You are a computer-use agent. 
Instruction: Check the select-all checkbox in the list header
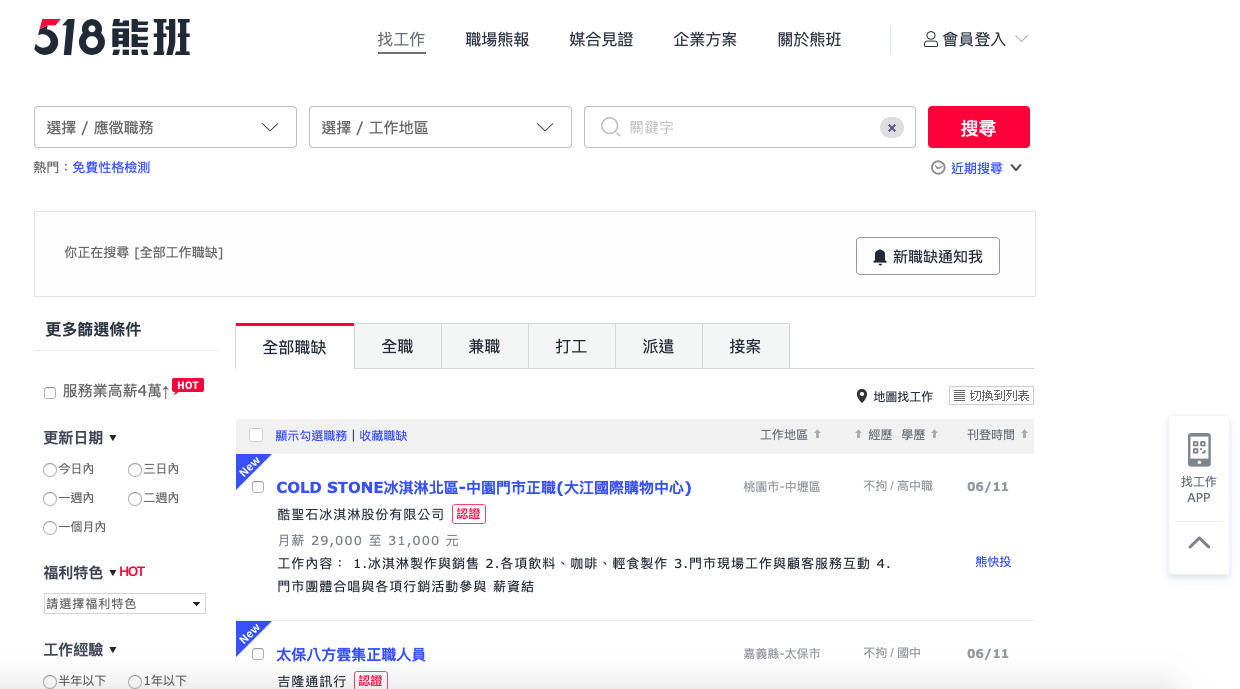tap(256, 435)
